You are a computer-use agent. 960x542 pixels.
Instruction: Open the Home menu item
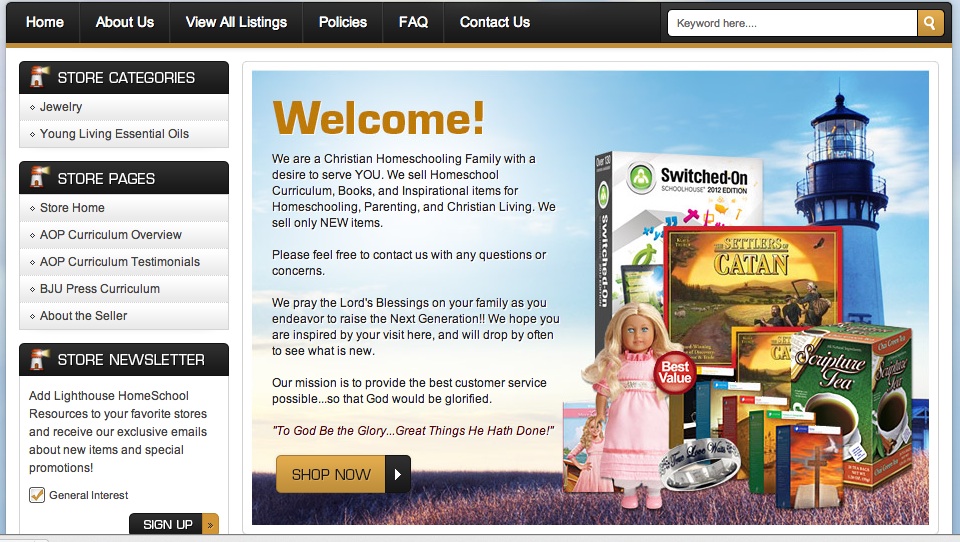coord(45,22)
